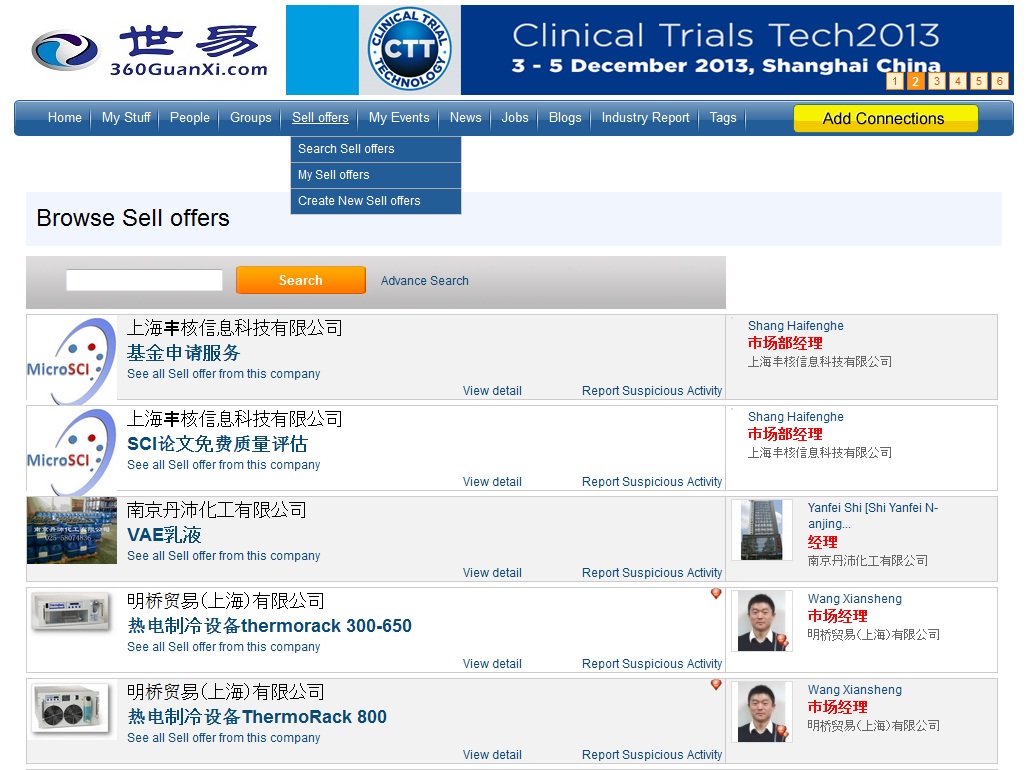Viewport: 1031px width, 770px height.
Task: Report Suspicious Activity on SCI论文免费质量评估 offer
Action: click(652, 481)
